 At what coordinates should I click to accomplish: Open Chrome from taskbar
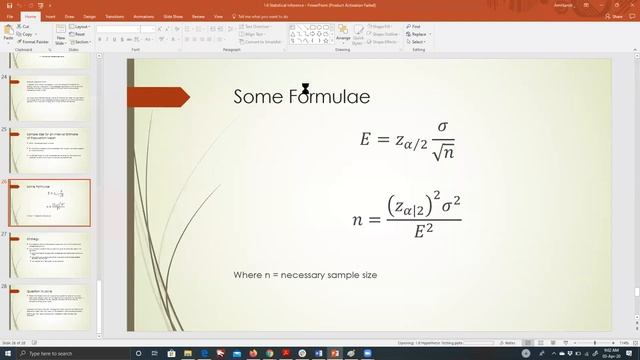tap(269, 353)
